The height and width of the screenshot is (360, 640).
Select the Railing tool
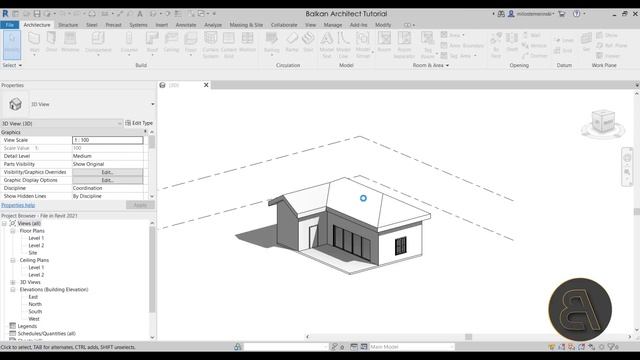click(x=271, y=43)
